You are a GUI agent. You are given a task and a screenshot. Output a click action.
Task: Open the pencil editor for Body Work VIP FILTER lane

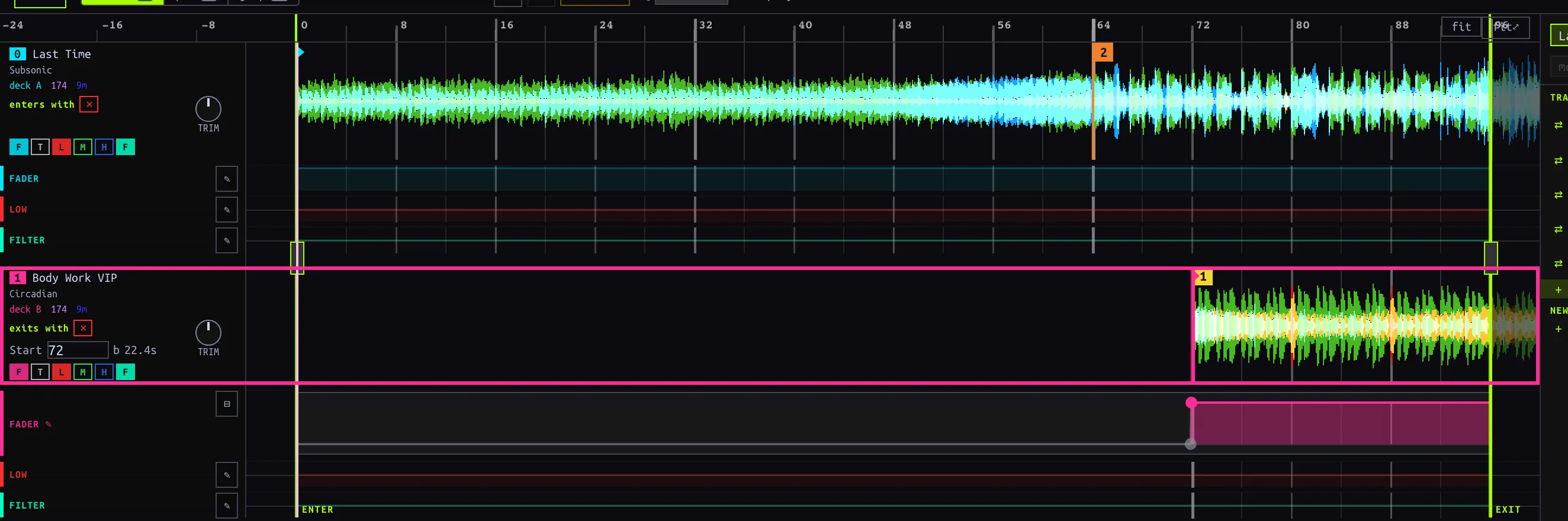click(x=226, y=506)
